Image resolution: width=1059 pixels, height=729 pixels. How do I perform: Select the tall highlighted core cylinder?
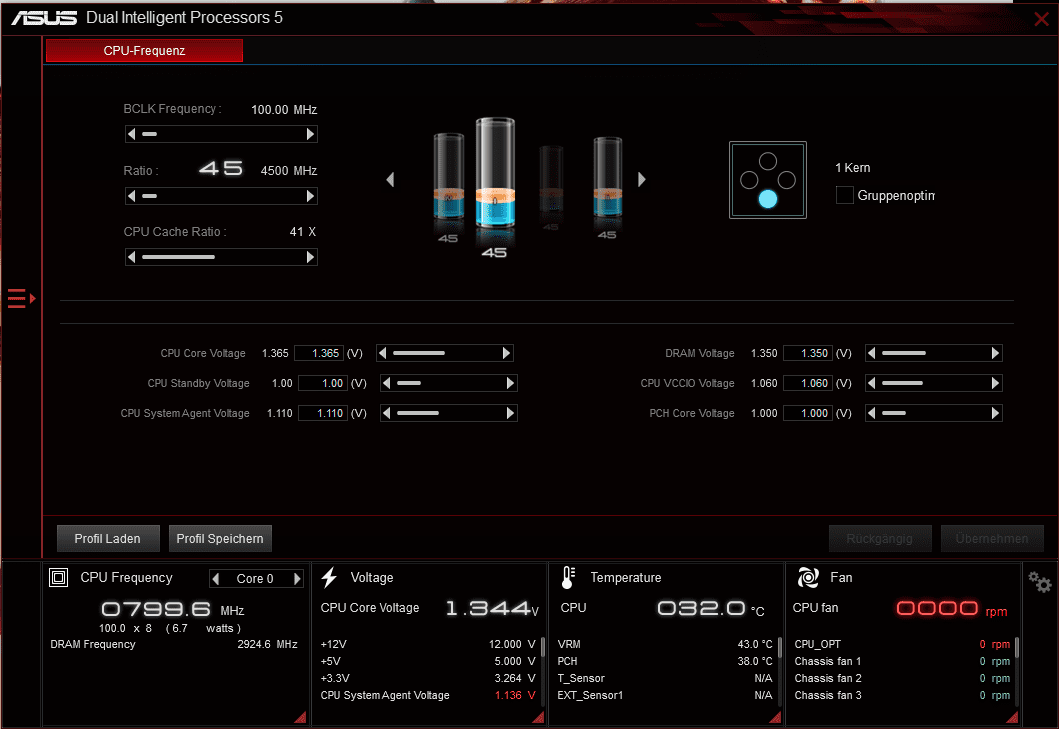[495, 172]
